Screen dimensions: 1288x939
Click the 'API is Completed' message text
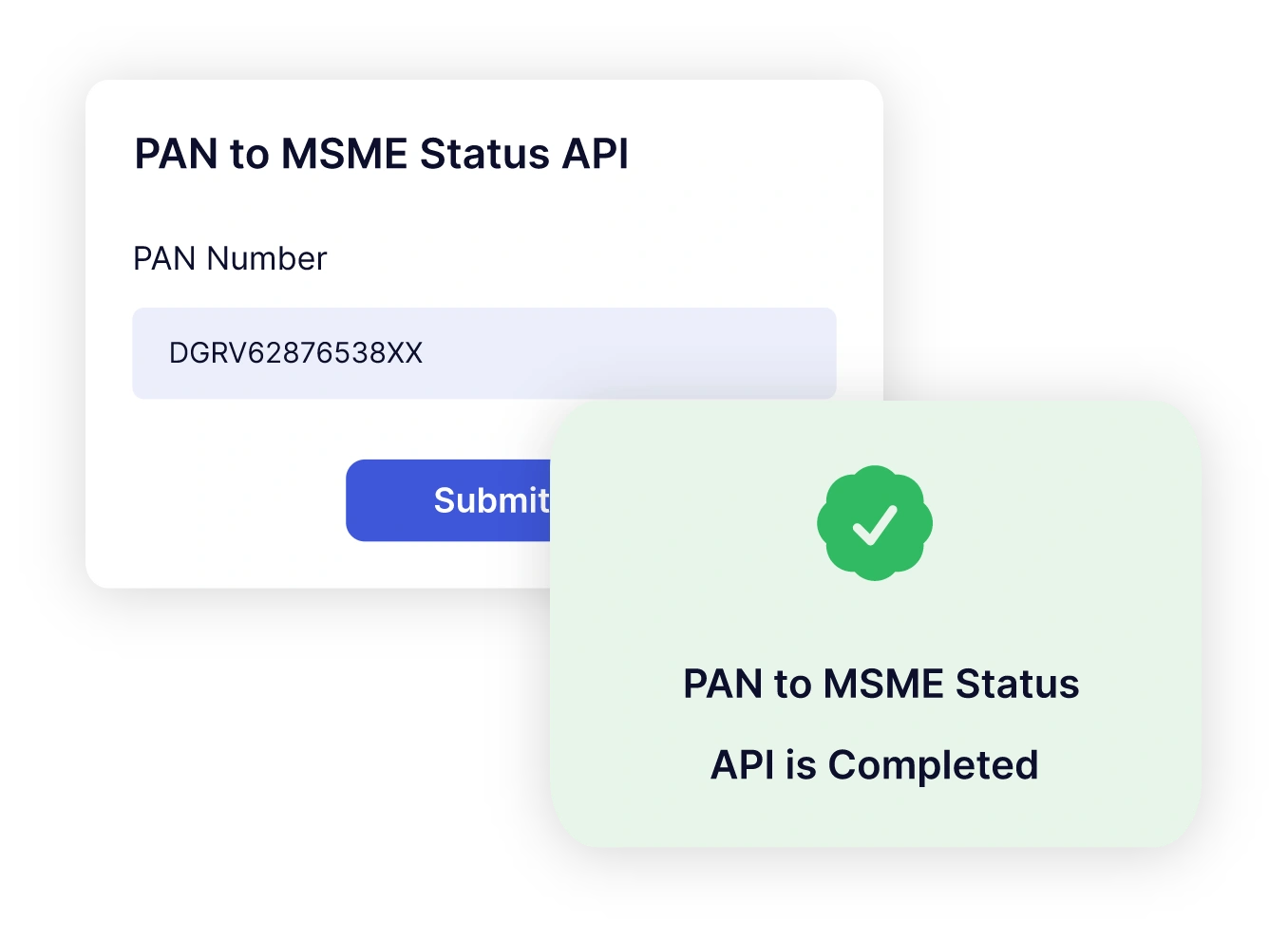[x=875, y=765]
